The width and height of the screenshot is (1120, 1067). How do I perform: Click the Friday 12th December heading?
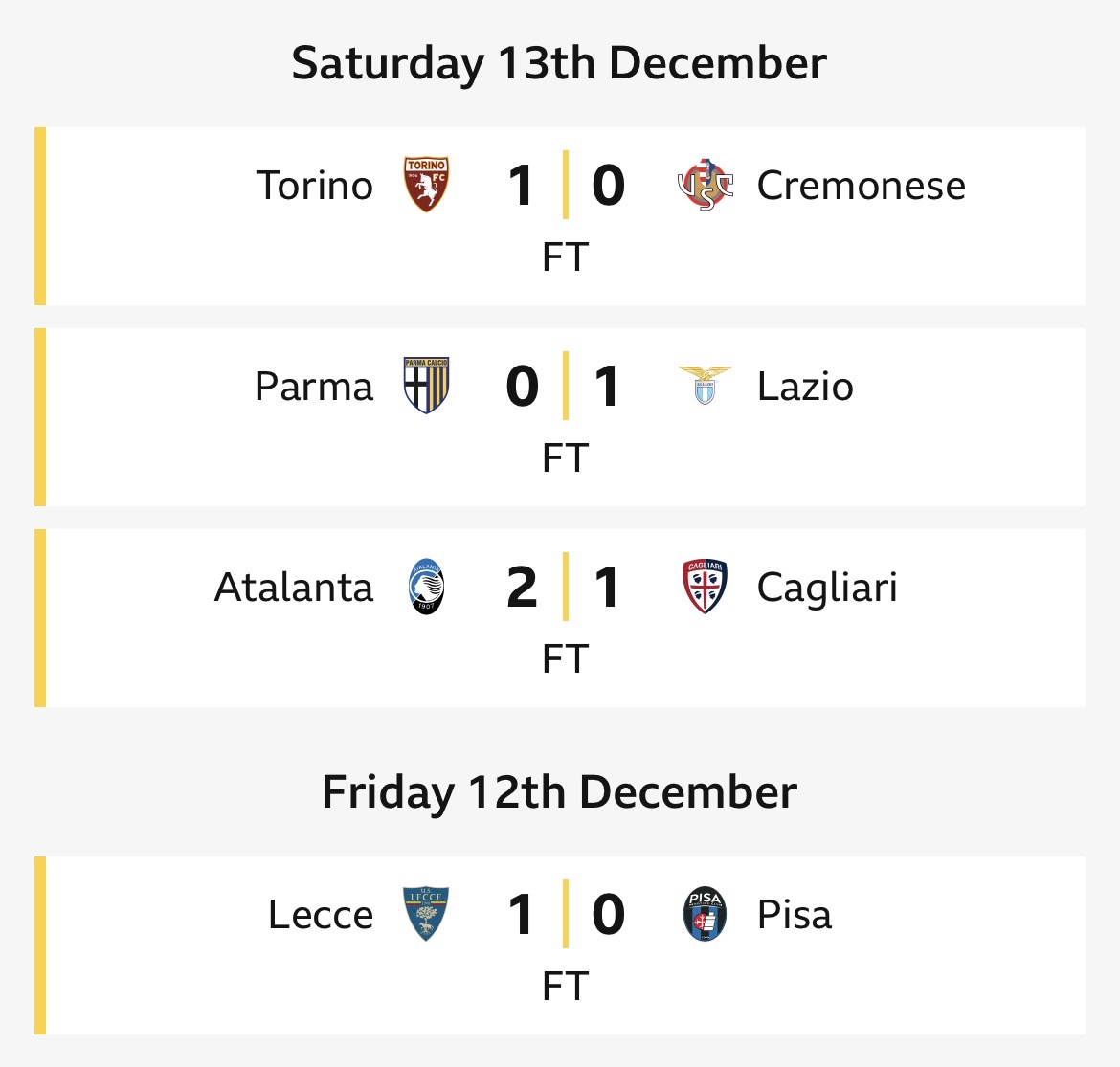pyautogui.click(x=559, y=792)
